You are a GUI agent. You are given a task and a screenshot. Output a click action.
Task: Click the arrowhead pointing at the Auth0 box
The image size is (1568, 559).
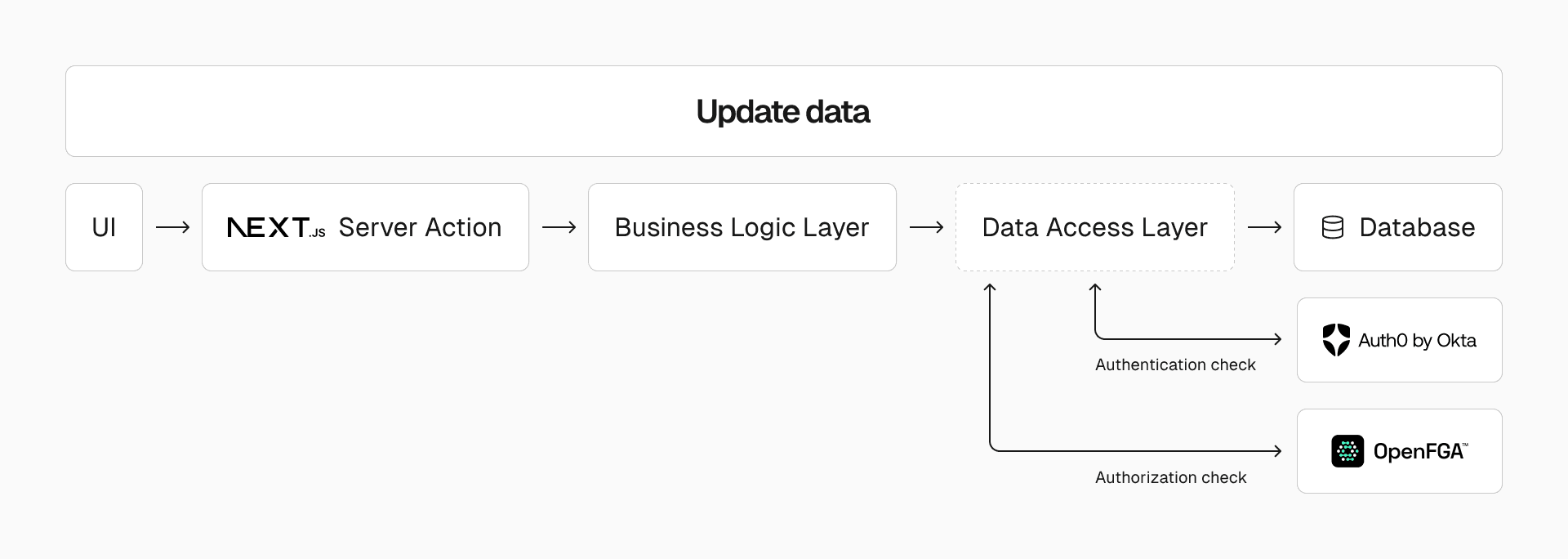[1277, 339]
